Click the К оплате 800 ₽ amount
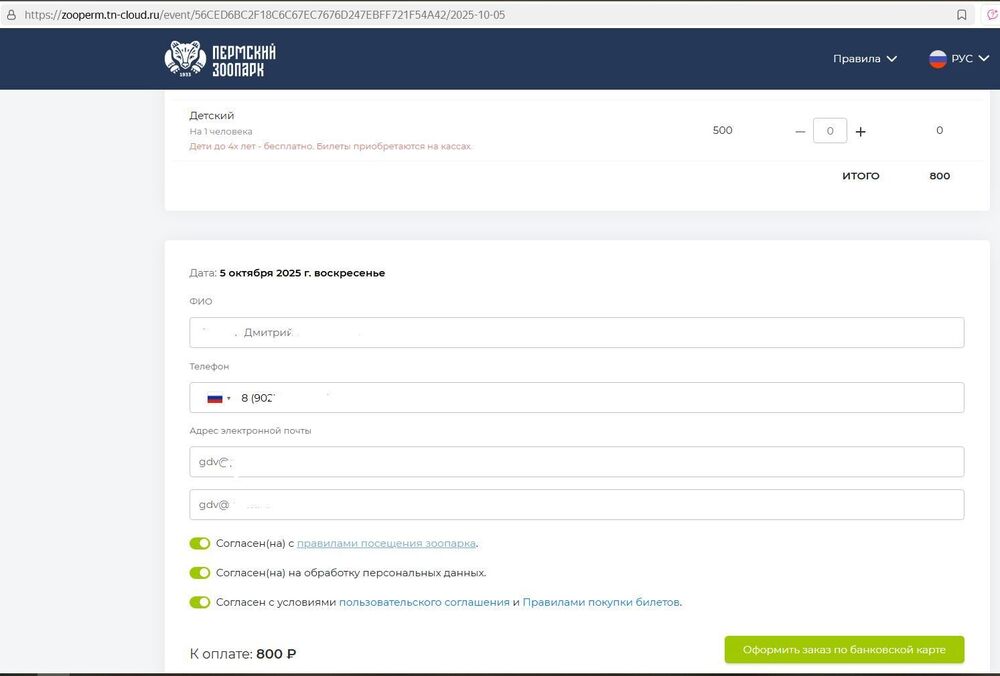 tap(276, 654)
